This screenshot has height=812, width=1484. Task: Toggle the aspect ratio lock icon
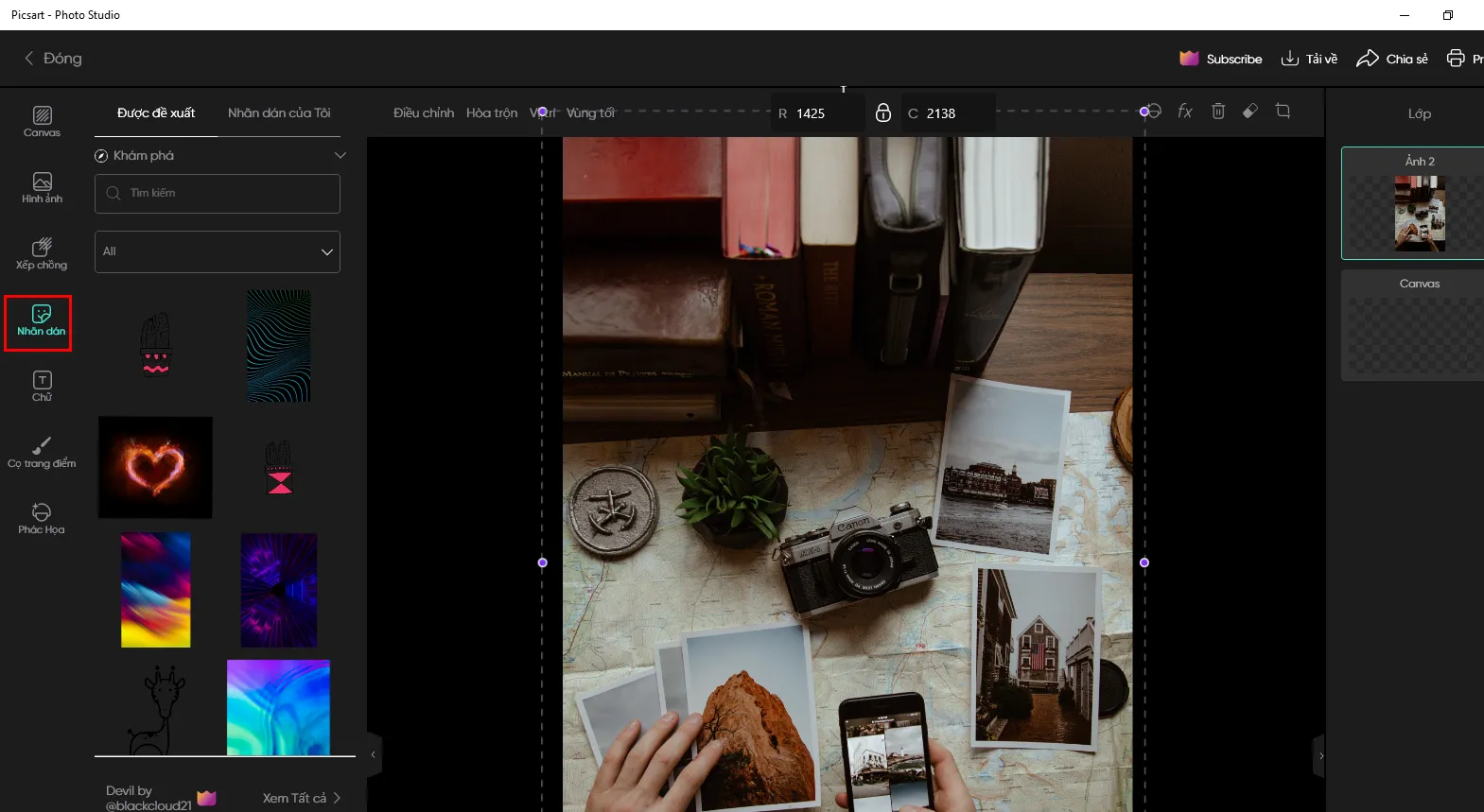point(882,112)
